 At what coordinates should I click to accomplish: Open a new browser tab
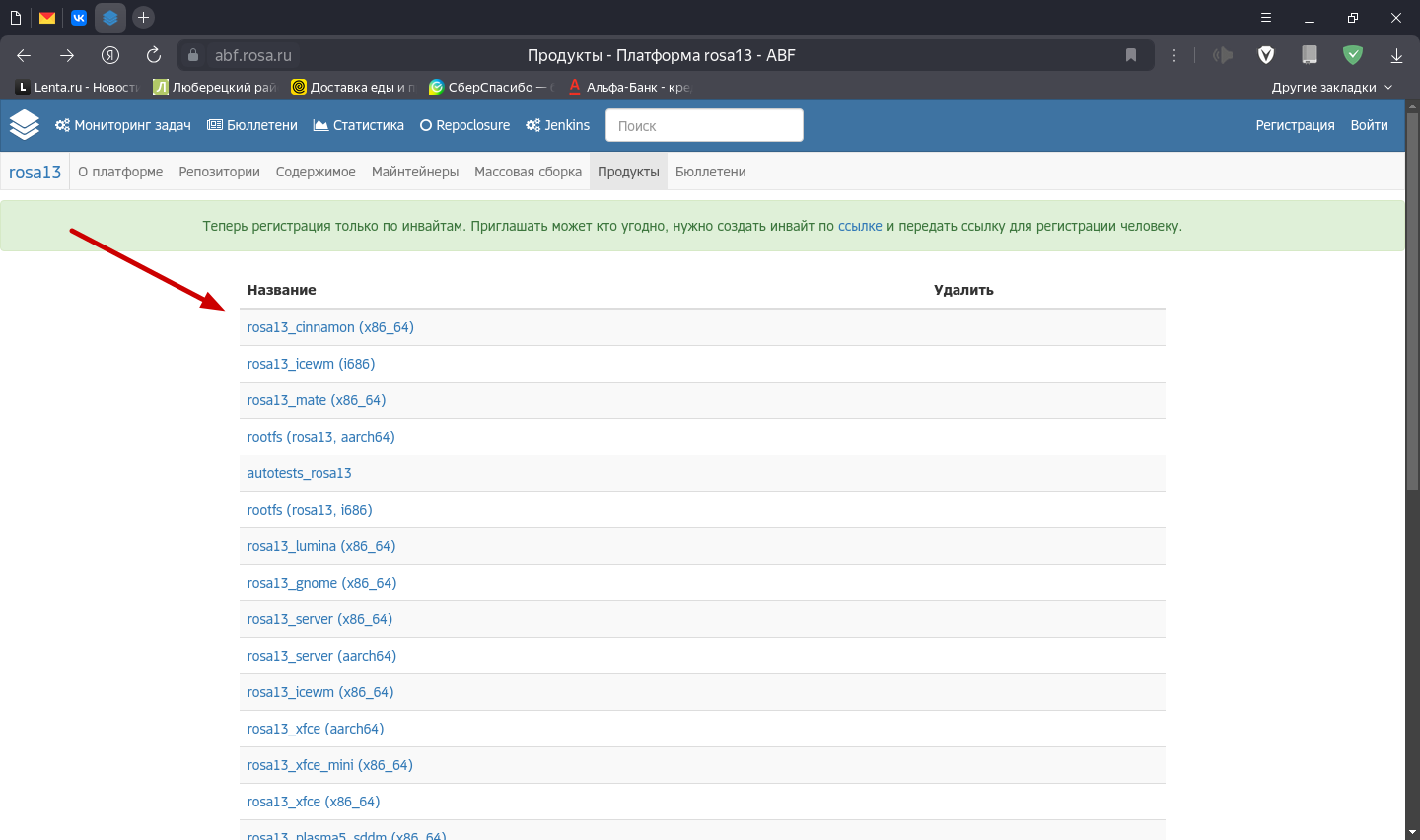click(x=143, y=17)
